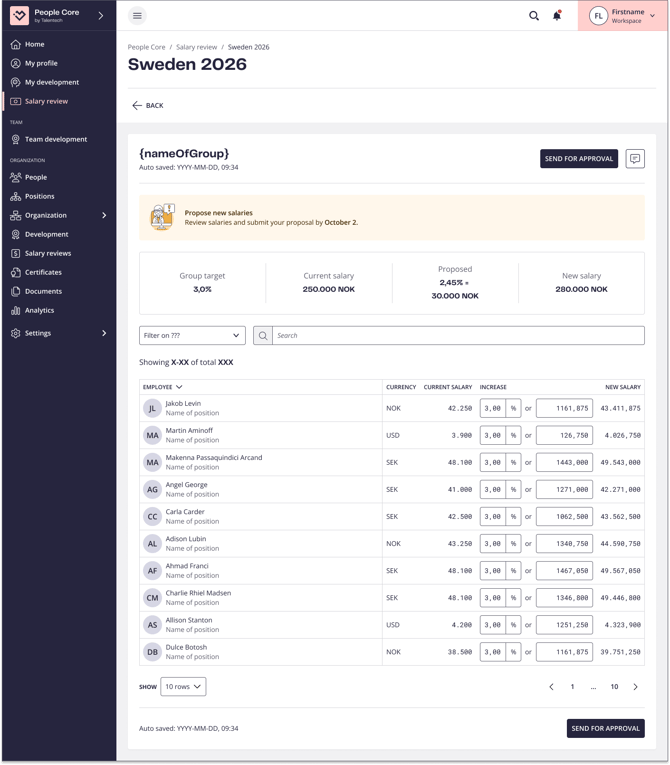Click top SEND FOR APPROVAL button
The width and height of the screenshot is (670, 765).
point(579,159)
